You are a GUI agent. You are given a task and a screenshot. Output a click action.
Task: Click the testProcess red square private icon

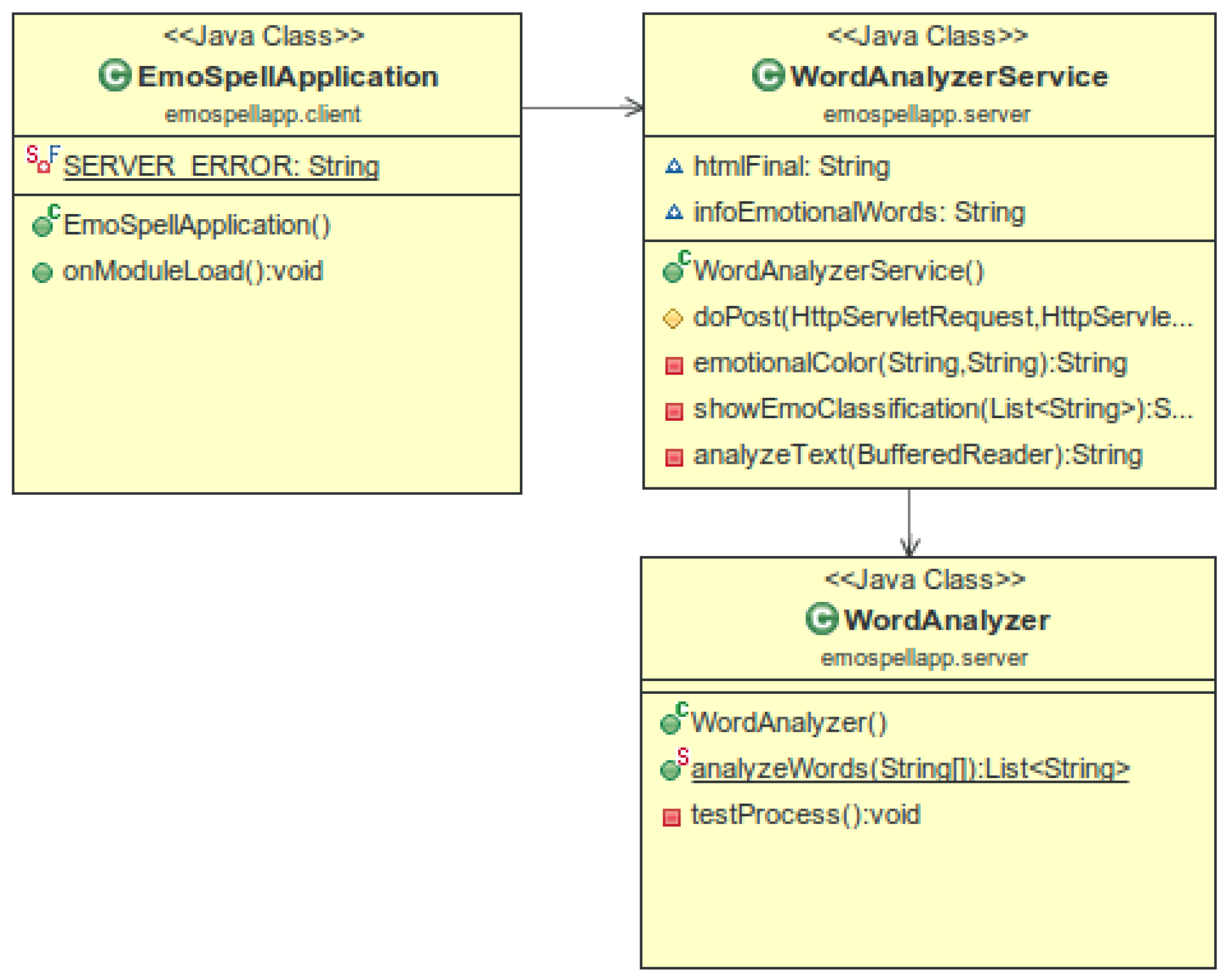[671, 817]
